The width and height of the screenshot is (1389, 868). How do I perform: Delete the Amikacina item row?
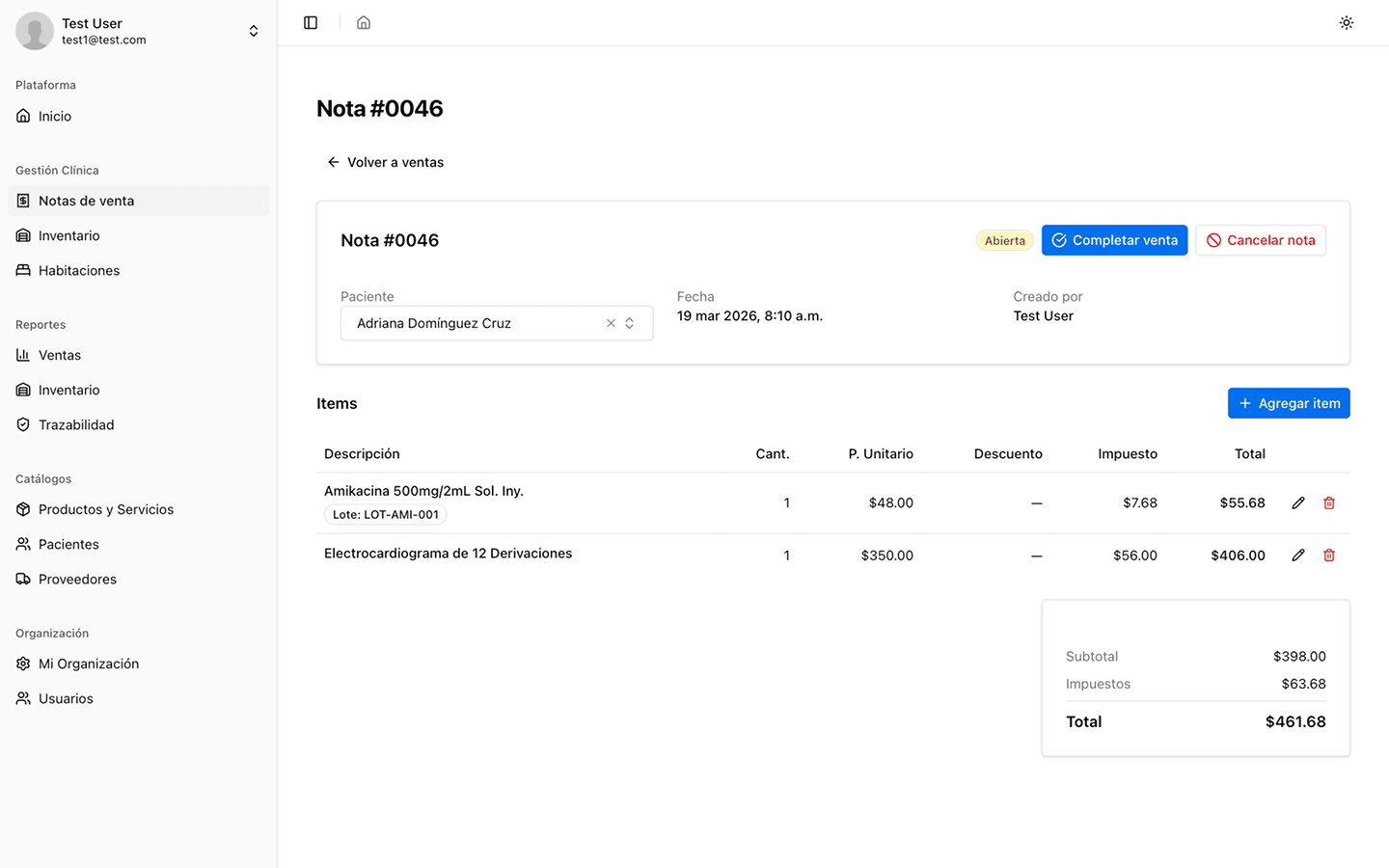(1328, 503)
